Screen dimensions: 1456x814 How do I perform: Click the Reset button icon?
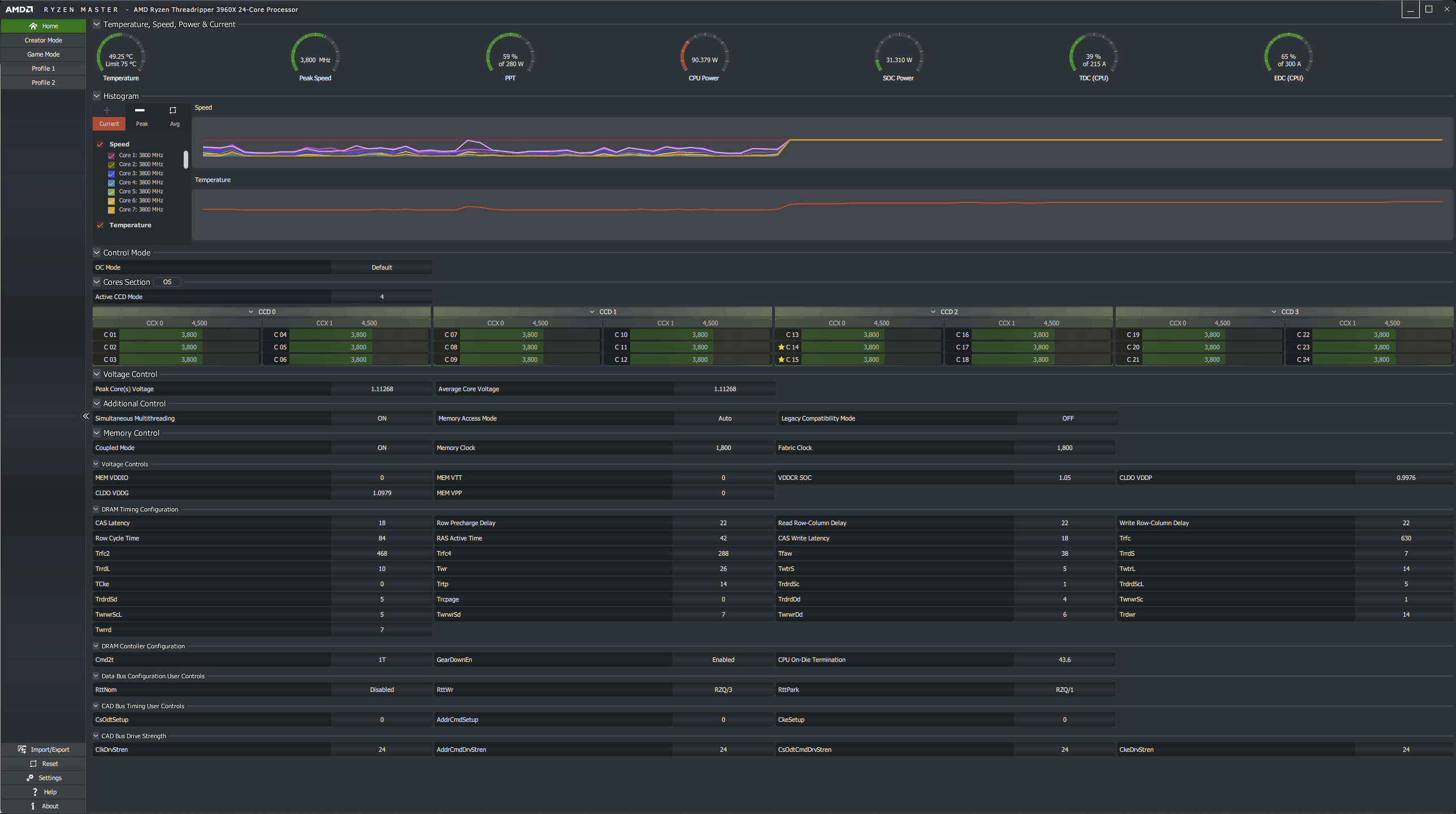(34, 764)
